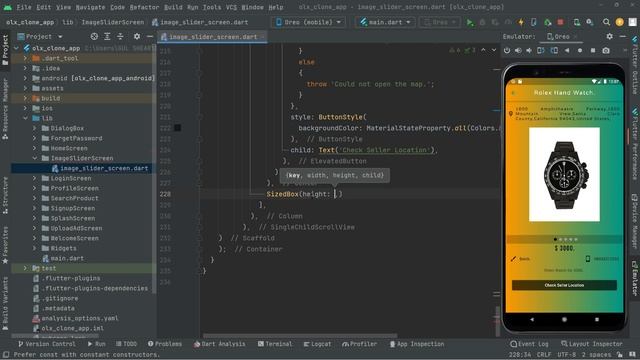
Task: Collapse the lib folder
Action: pos(26,118)
